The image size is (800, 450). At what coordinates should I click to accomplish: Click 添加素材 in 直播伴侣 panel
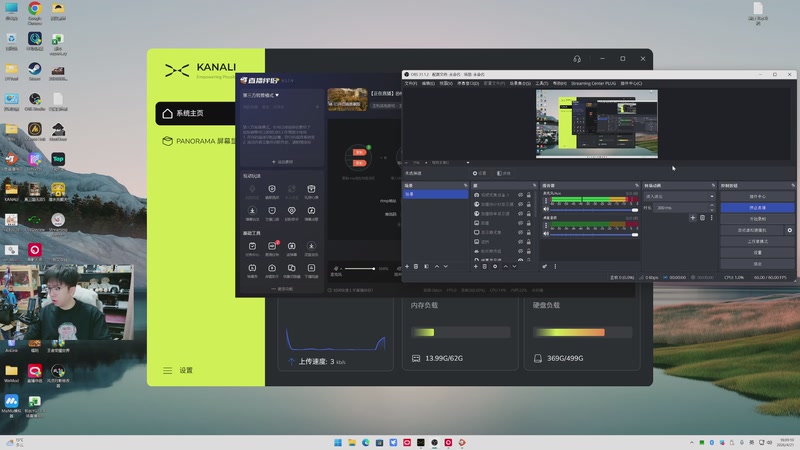tap(282, 162)
